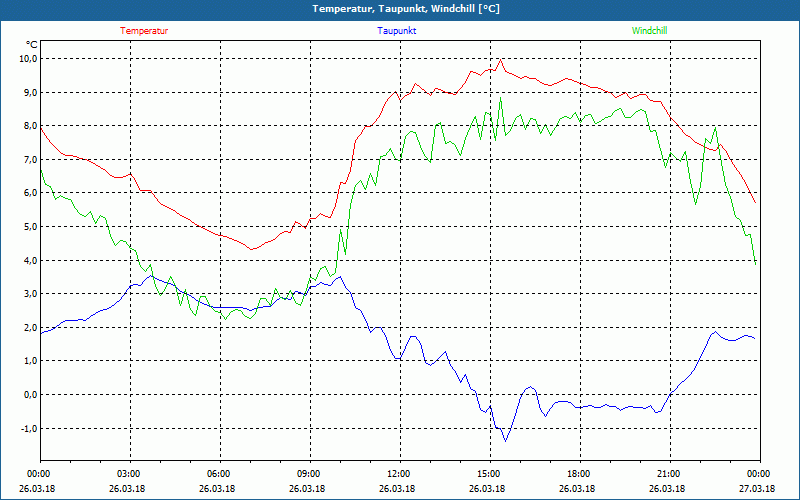Click the blue Taupunkt legend label
Image resolution: width=800 pixels, height=500 pixels.
pos(396,31)
